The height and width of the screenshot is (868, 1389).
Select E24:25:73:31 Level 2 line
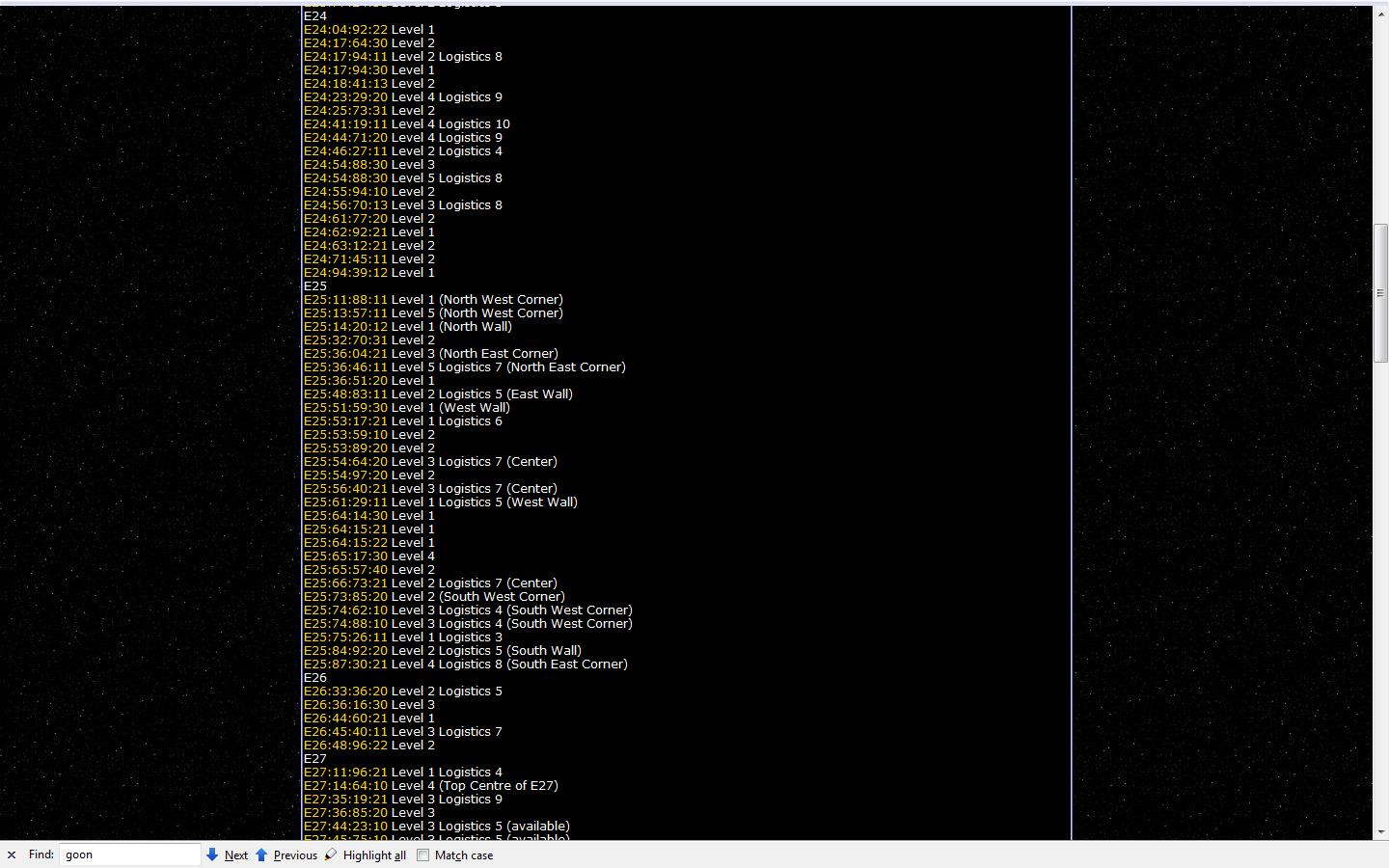[x=369, y=110]
